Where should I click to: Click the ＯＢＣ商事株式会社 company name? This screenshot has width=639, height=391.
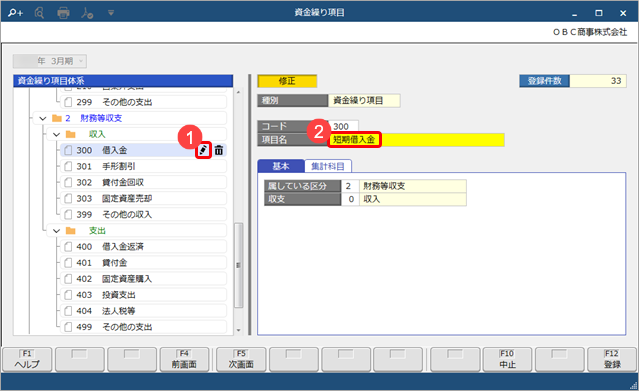pyautogui.click(x=590, y=32)
